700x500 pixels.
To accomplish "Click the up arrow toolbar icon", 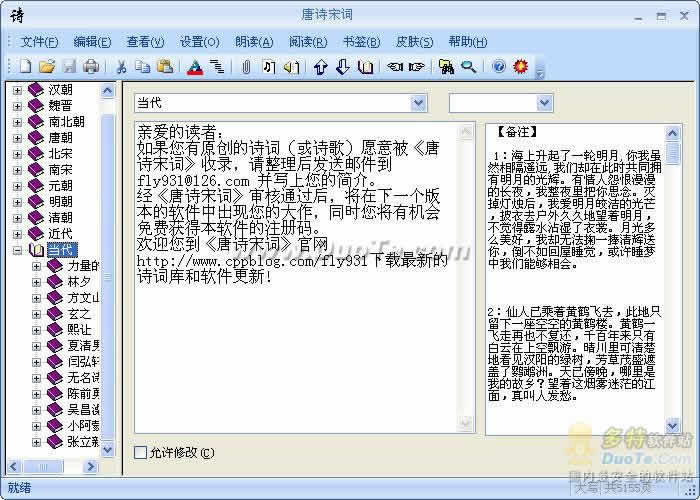I will coord(321,67).
